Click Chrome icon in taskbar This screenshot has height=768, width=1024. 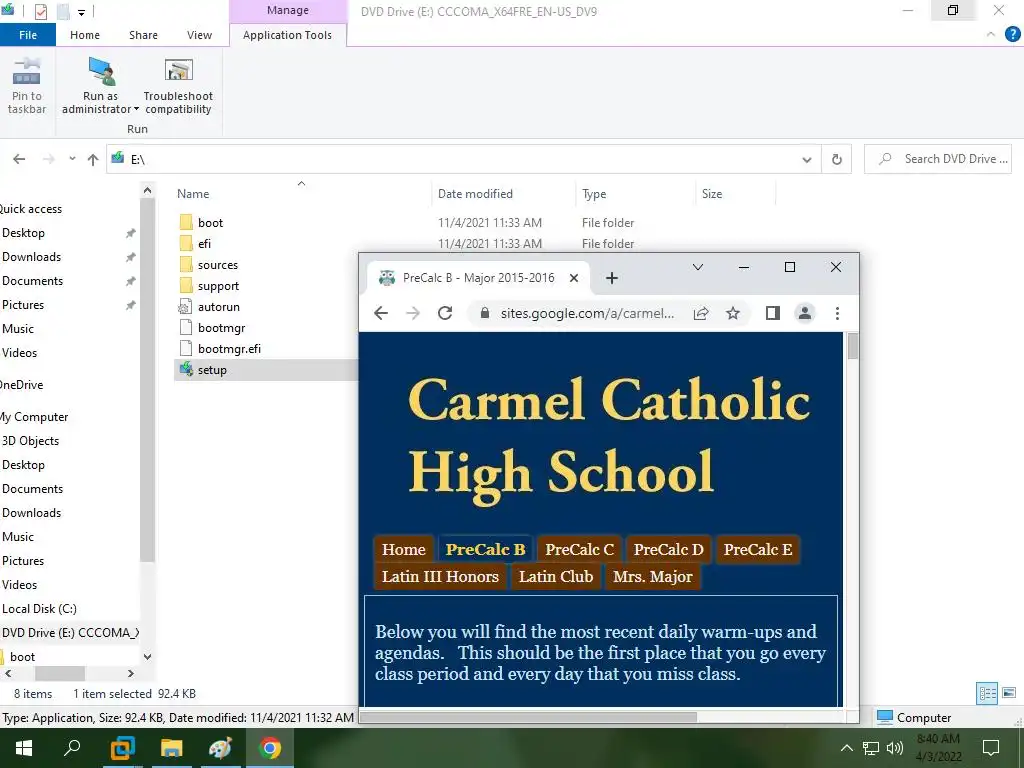(269, 748)
